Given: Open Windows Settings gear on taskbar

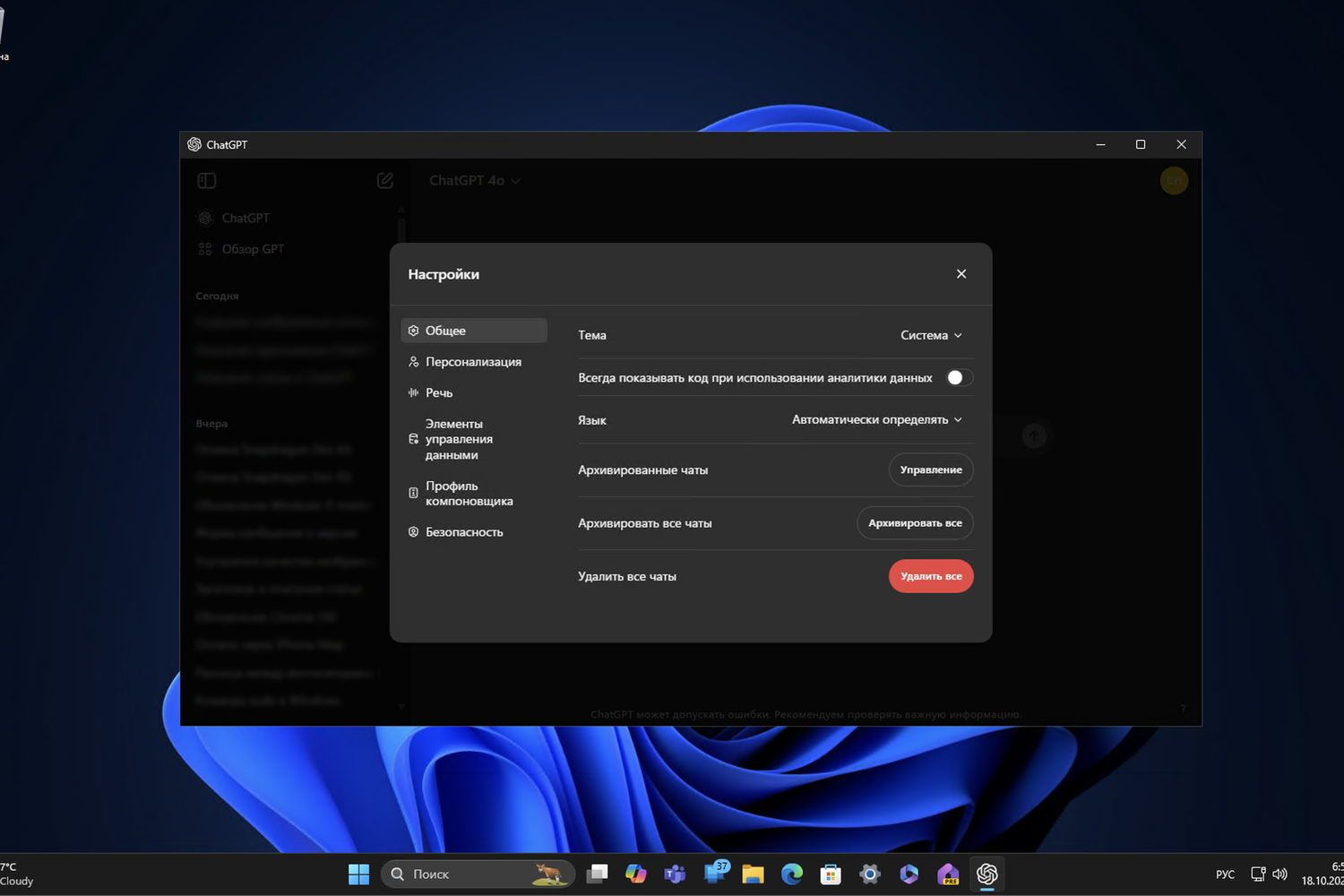Looking at the screenshot, I should coord(870,874).
